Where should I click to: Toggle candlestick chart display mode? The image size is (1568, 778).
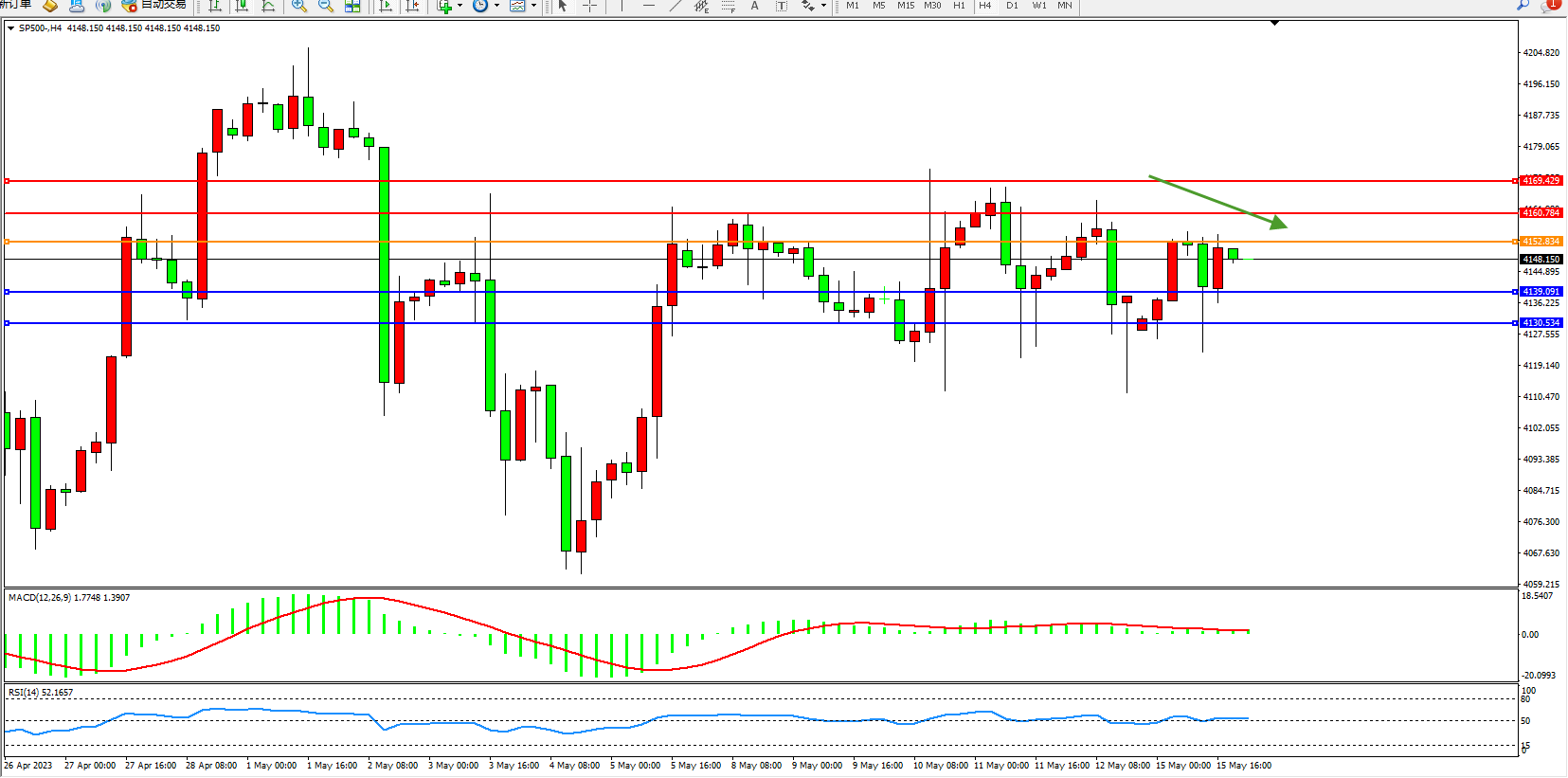[x=243, y=6]
